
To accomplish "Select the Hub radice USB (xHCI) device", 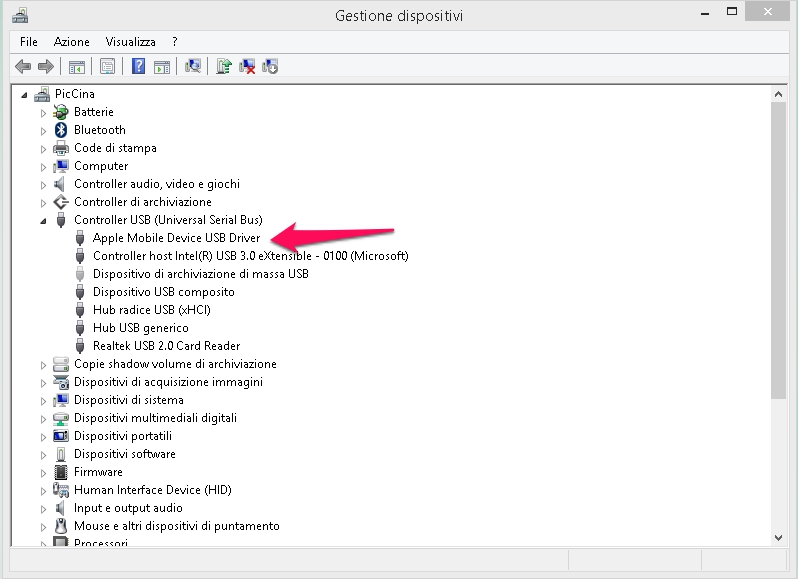I will coord(151,310).
